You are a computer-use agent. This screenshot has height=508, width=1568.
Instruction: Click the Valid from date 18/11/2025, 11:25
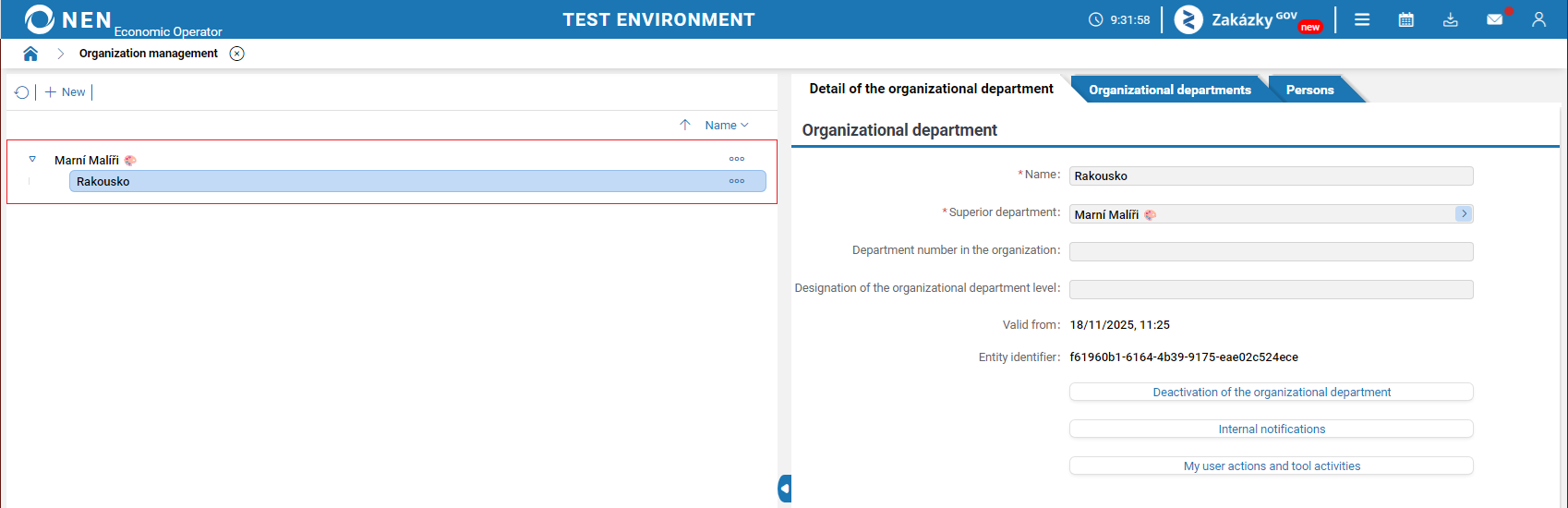[x=1119, y=325]
